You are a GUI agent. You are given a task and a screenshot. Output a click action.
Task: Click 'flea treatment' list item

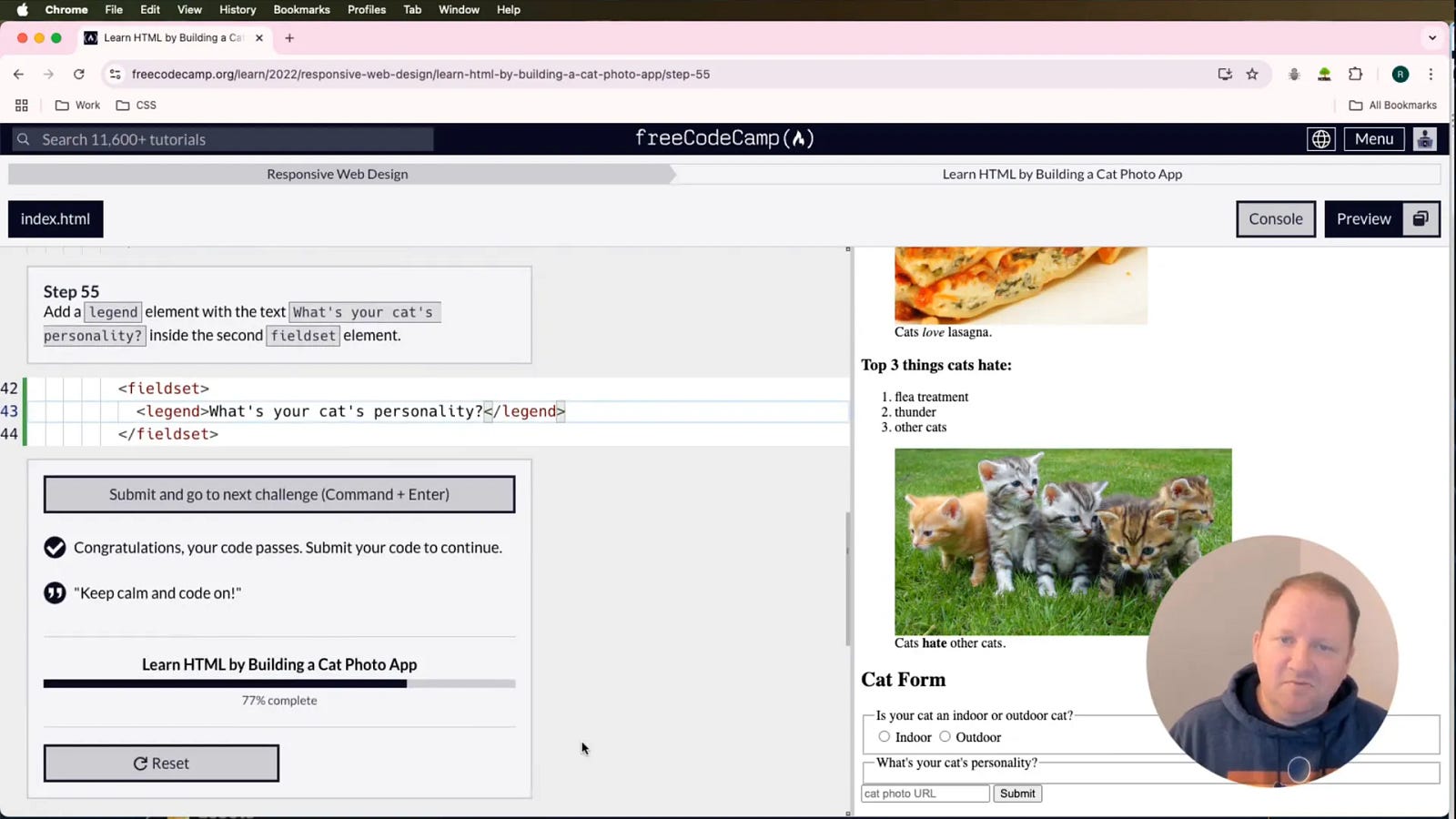(x=932, y=397)
